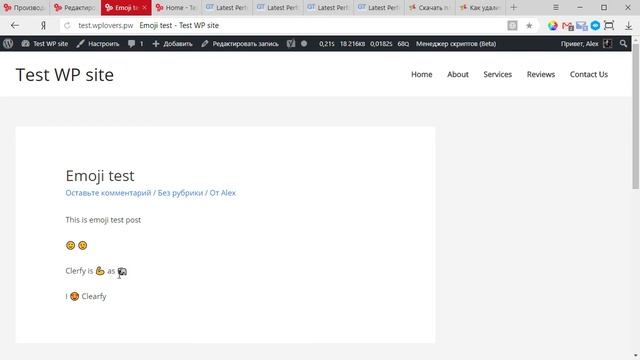Go to About in site navigation
This screenshot has width=640, height=360.
[458, 74]
